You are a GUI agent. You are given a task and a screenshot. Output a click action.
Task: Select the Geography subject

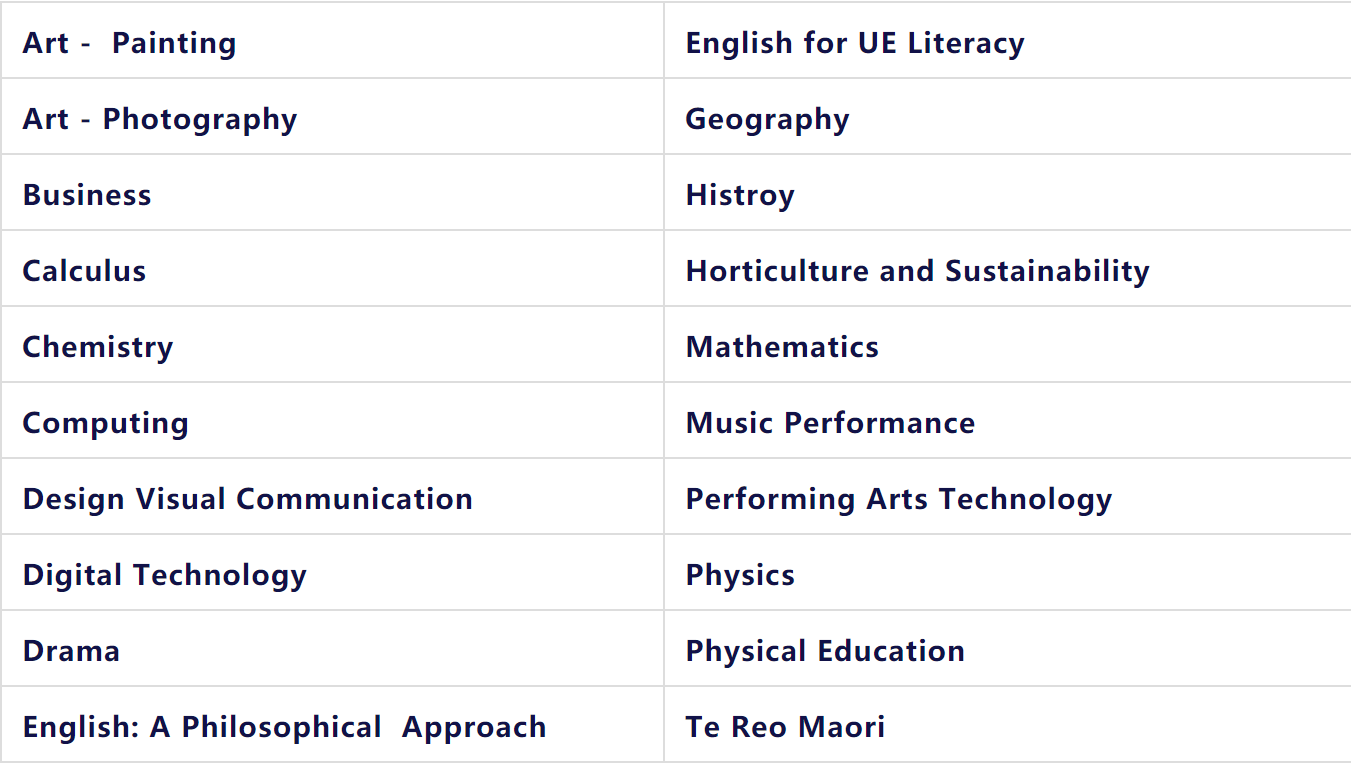[767, 119]
